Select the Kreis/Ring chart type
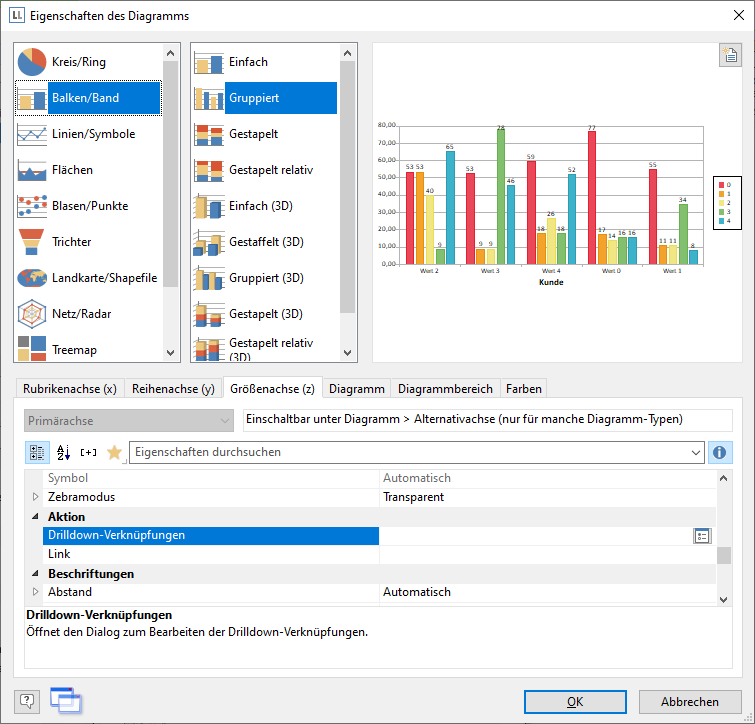 tap(88, 62)
